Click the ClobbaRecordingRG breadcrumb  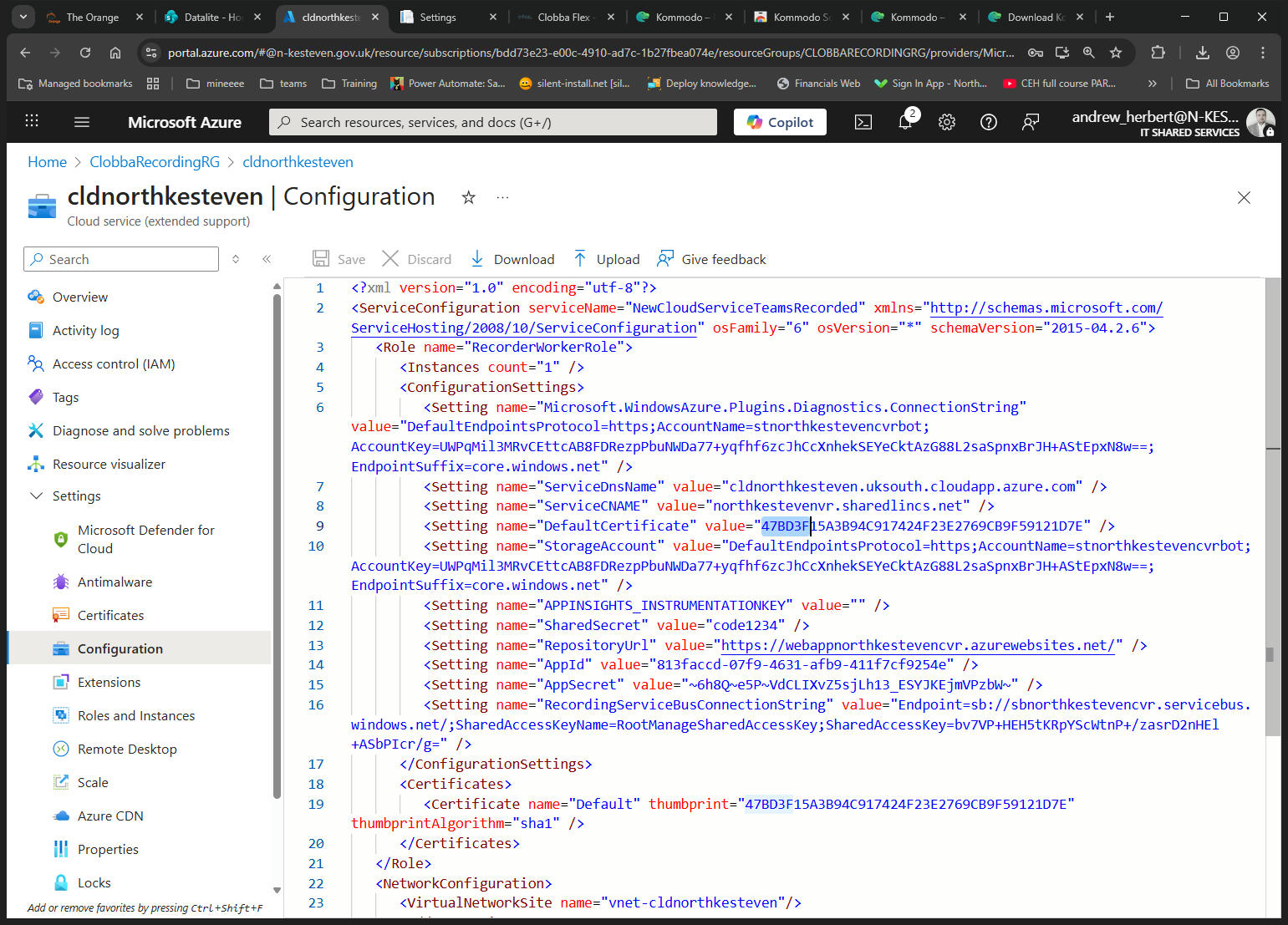155,162
